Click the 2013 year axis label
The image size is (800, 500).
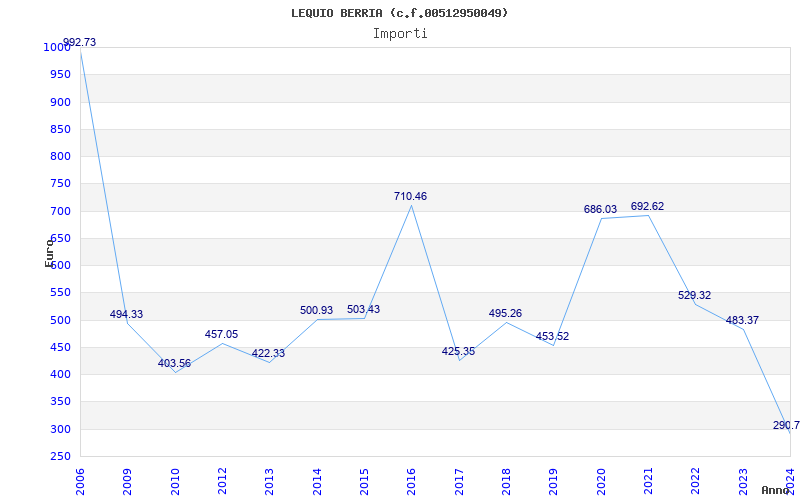[x=269, y=482]
